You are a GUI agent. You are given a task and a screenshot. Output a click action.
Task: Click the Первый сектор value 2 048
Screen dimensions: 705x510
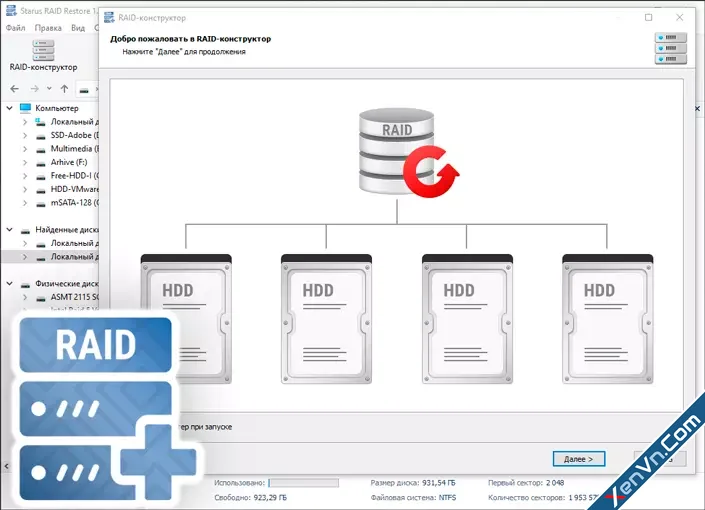pyautogui.click(x=555, y=483)
